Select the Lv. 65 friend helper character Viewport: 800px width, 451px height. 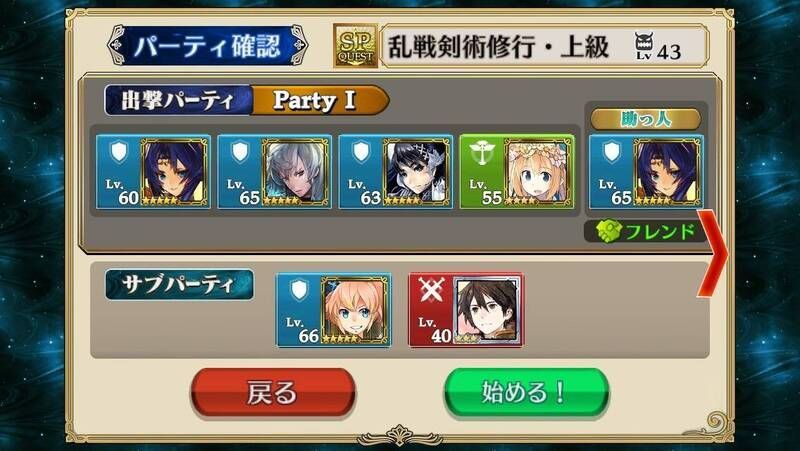pos(646,171)
